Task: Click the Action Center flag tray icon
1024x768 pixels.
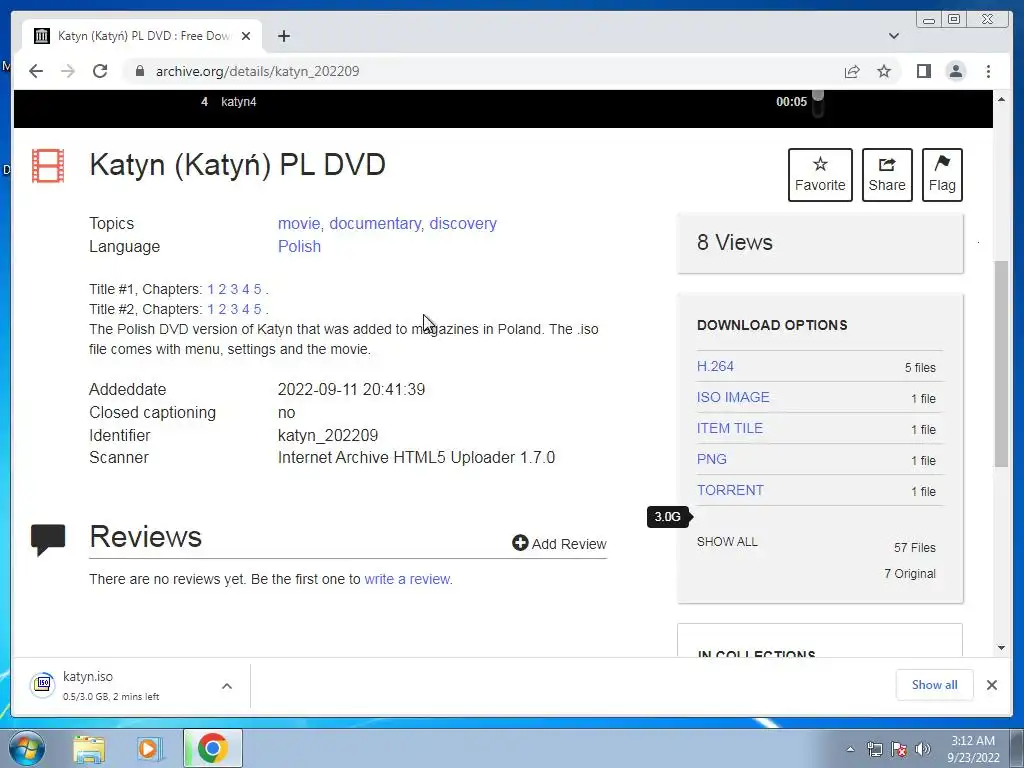Action: [899, 749]
